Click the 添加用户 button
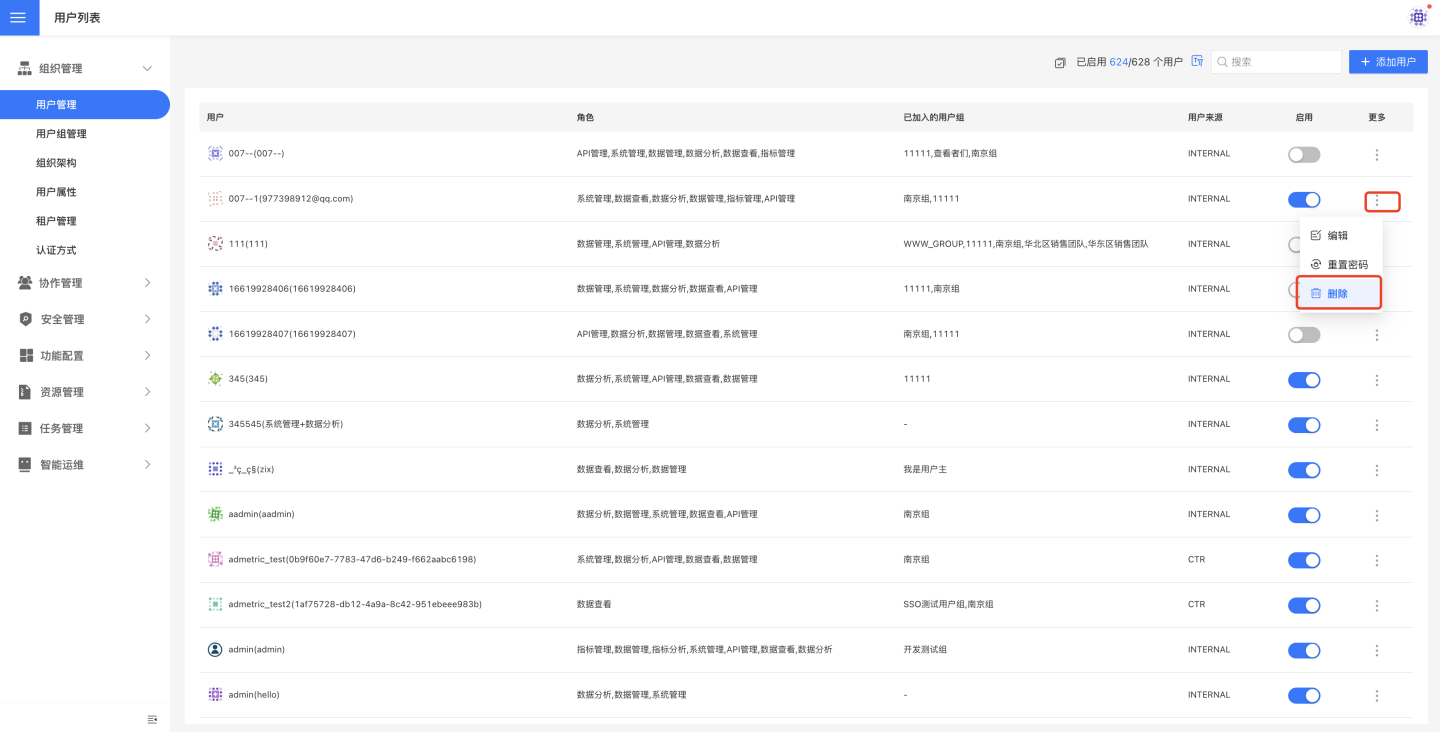This screenshot has height=732, width=1440. point(1387,62)
